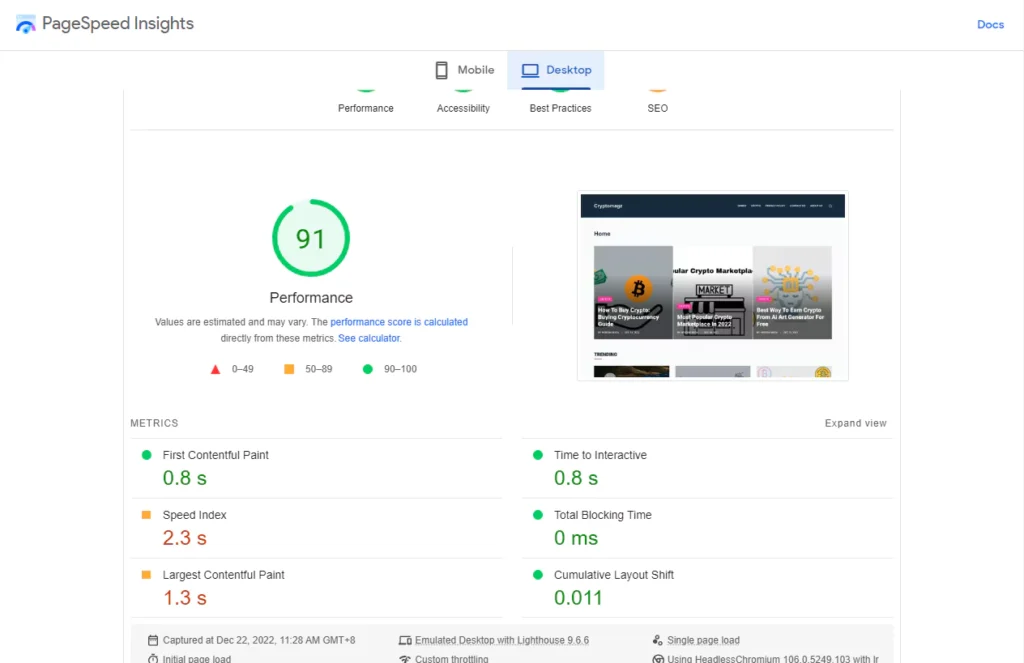Switch to the Mobile tab
This screenshot has height=663, width=1024.
(x=465, y=70)
